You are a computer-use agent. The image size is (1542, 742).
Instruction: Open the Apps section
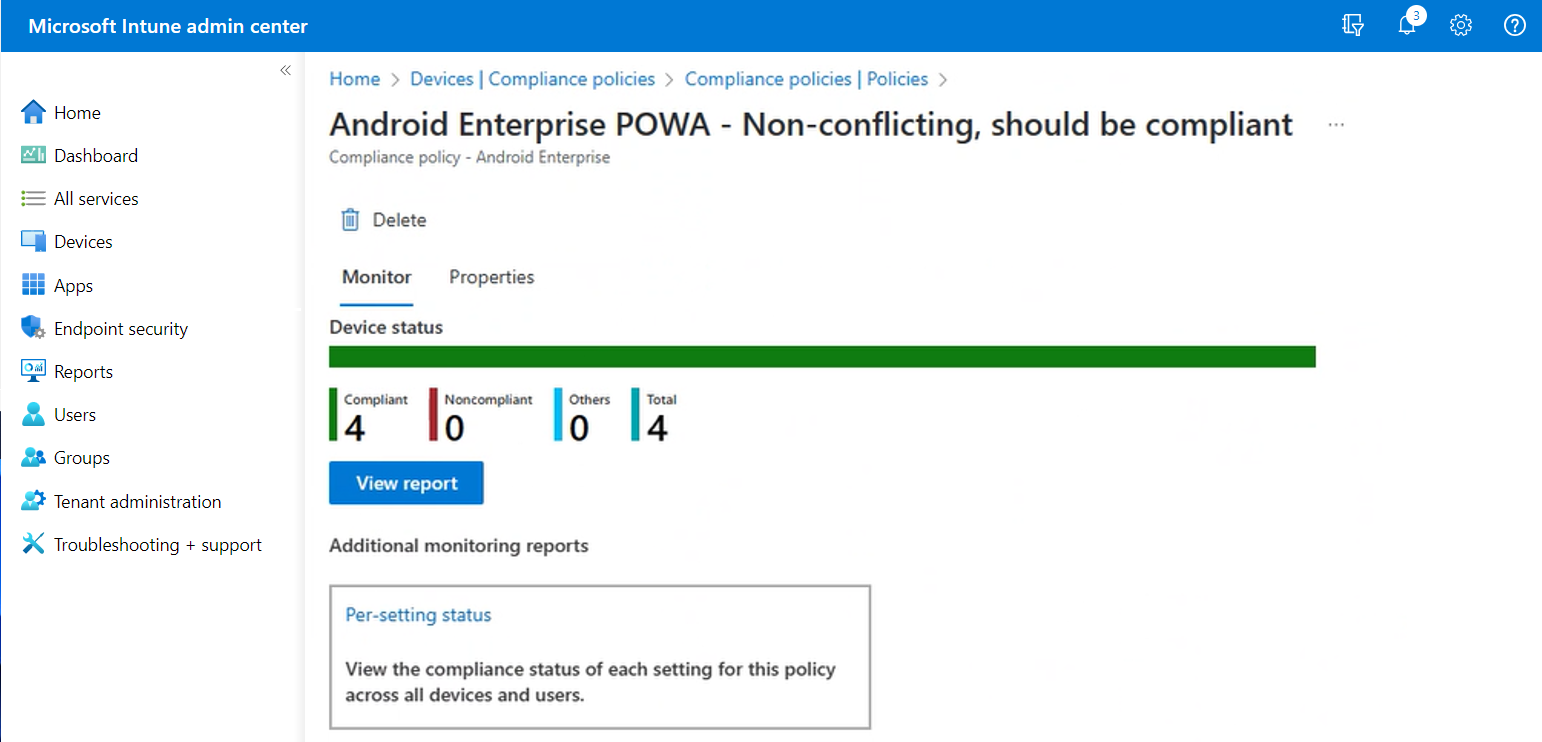pyautogui.click(x=72, y=284)
